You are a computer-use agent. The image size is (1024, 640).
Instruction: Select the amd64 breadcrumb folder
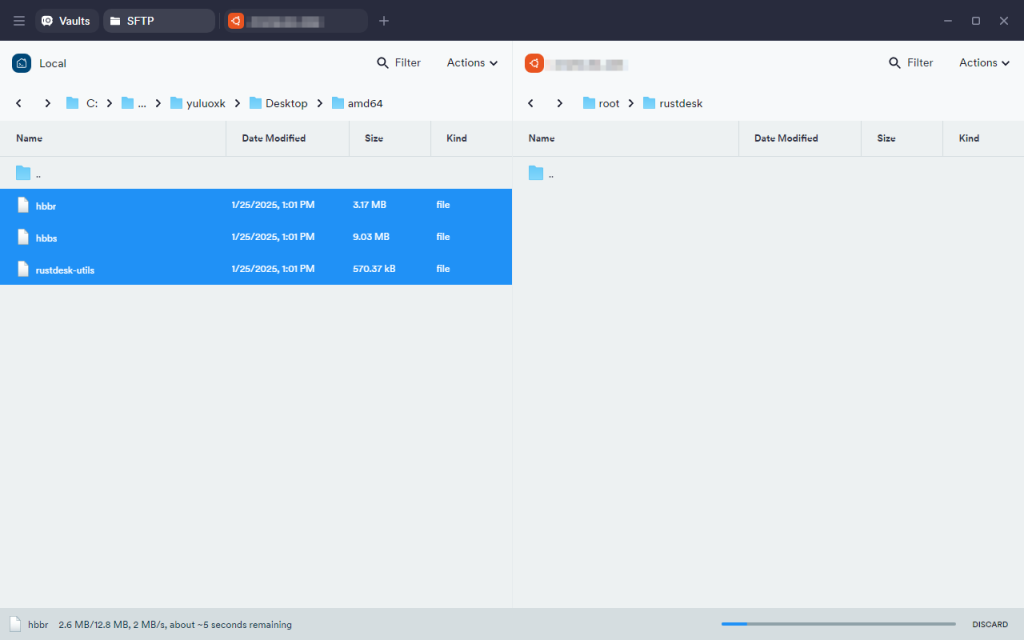(x=357, y=103)
